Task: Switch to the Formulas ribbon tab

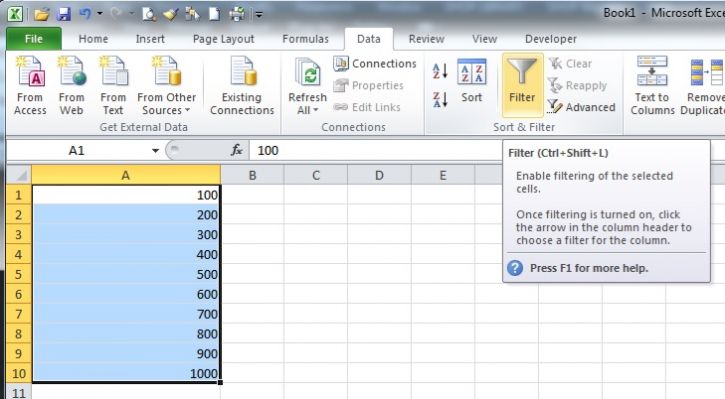Action: tap(305, 39)
